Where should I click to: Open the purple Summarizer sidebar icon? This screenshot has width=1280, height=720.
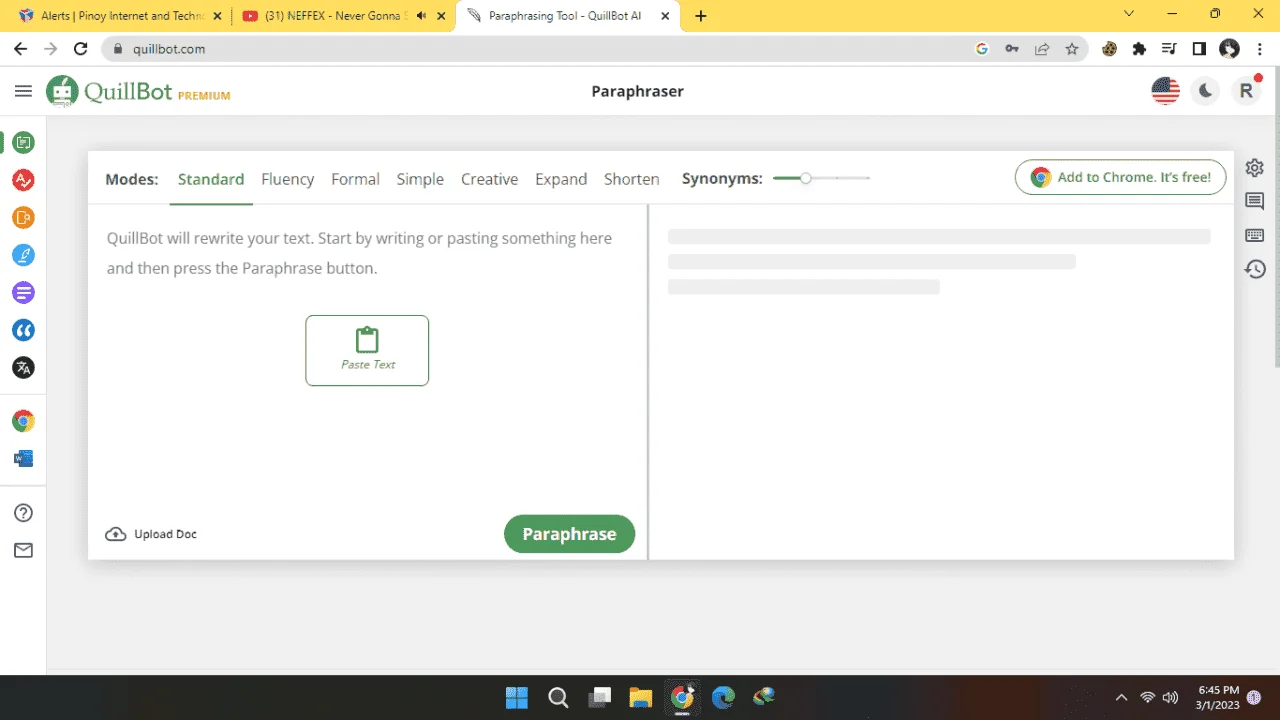click(24, 293)
